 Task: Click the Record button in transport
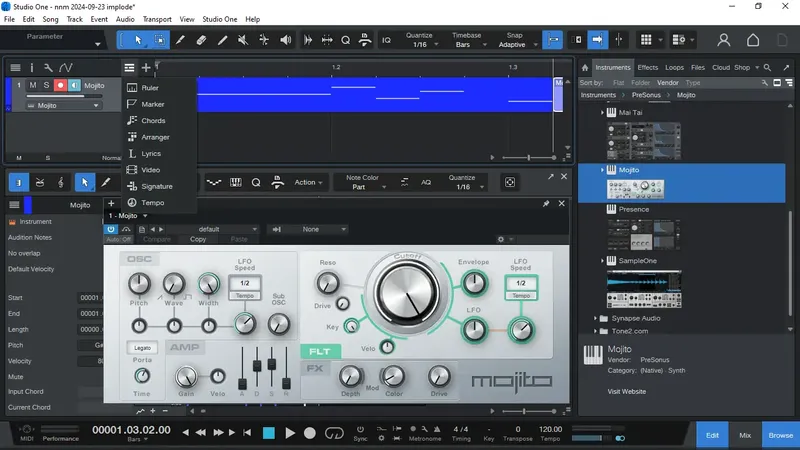point(310,433)
